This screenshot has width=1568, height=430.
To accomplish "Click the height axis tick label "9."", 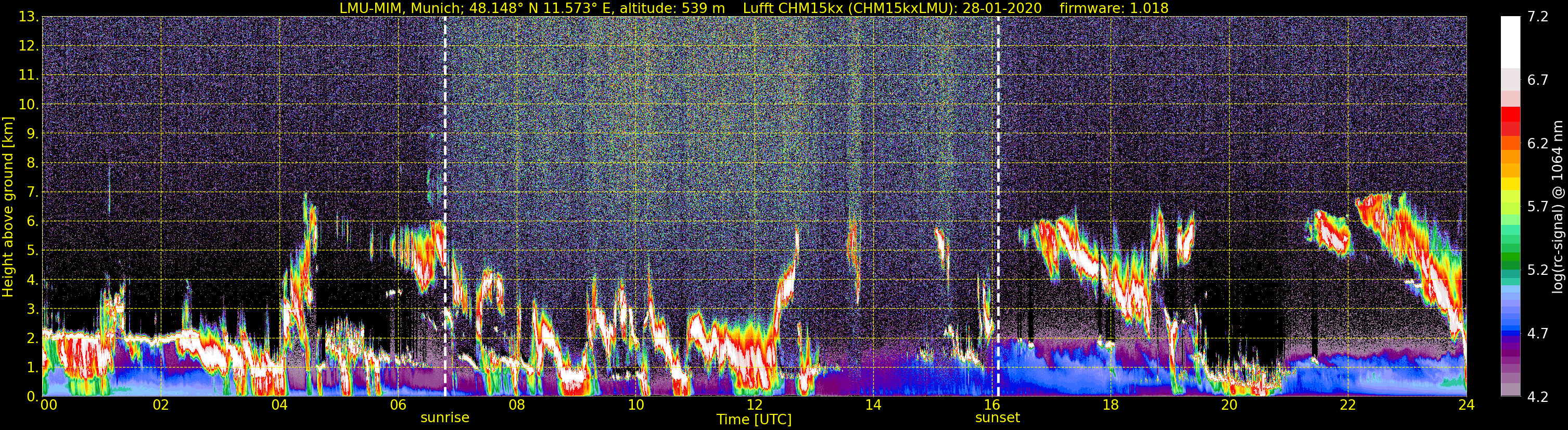I will [33, 134].
